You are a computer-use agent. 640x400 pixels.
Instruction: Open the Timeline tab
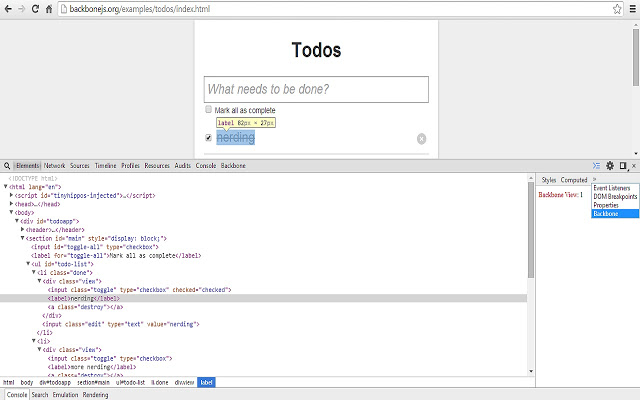pyautogui.click(x=105, y=166)
